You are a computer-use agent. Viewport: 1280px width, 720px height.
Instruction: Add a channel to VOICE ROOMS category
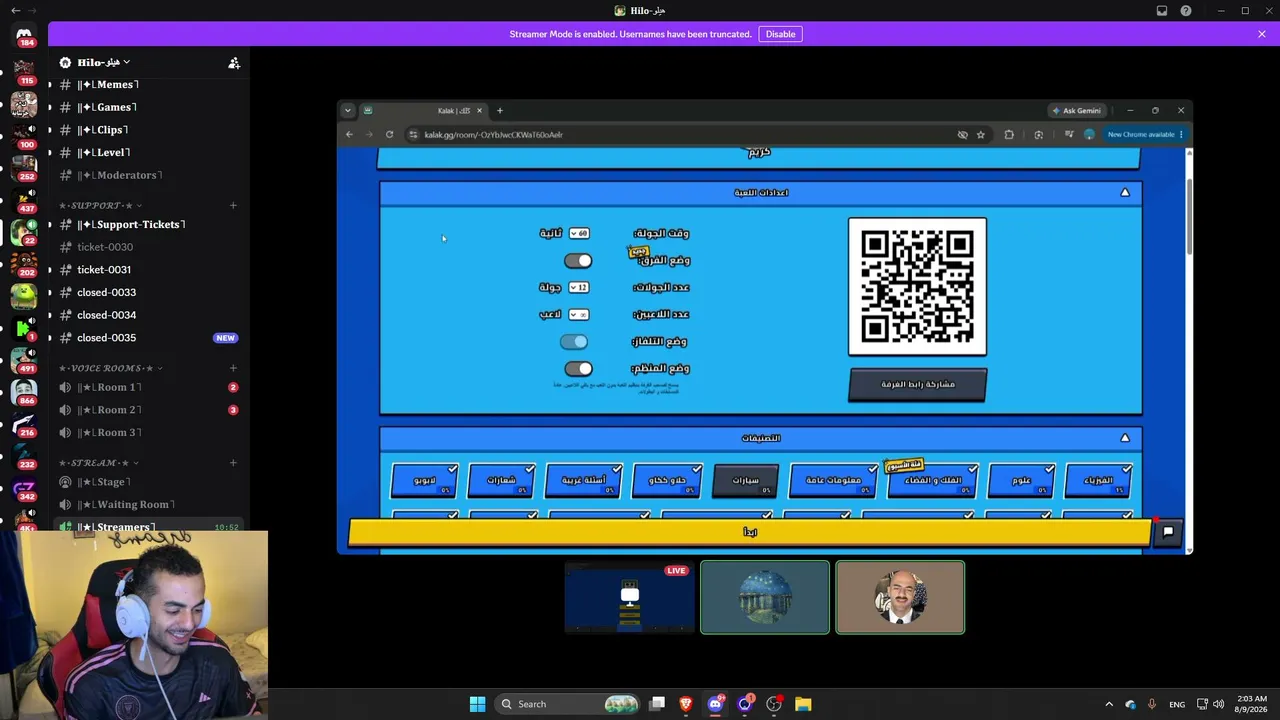click(x=233, y=368)
